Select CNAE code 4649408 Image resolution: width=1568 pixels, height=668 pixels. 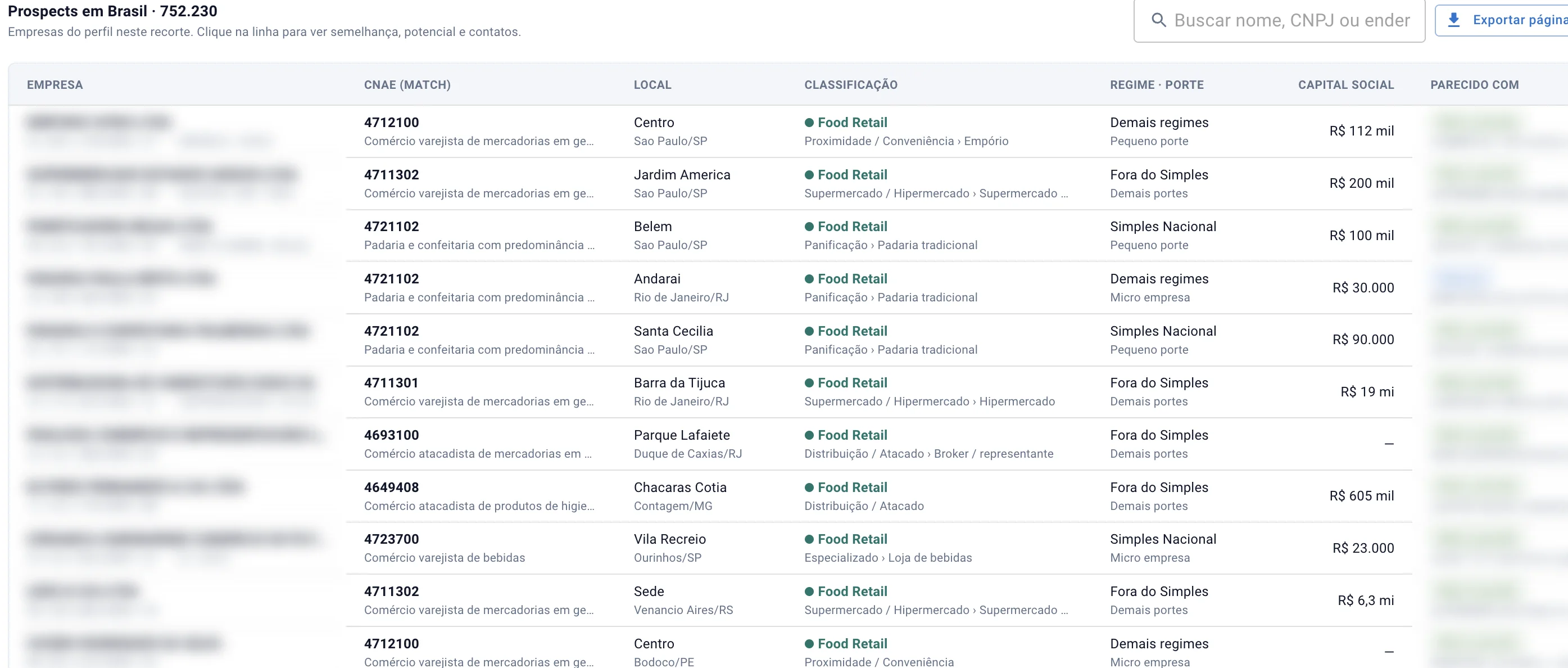point(391,487)
